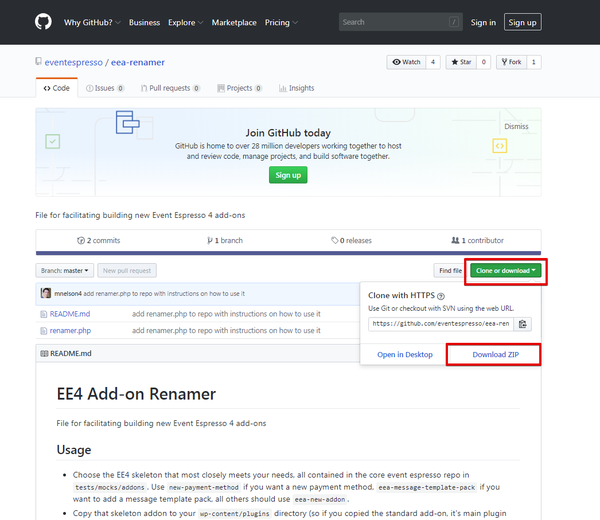
Task: View the 1 branch list
Action: point(225,240)
